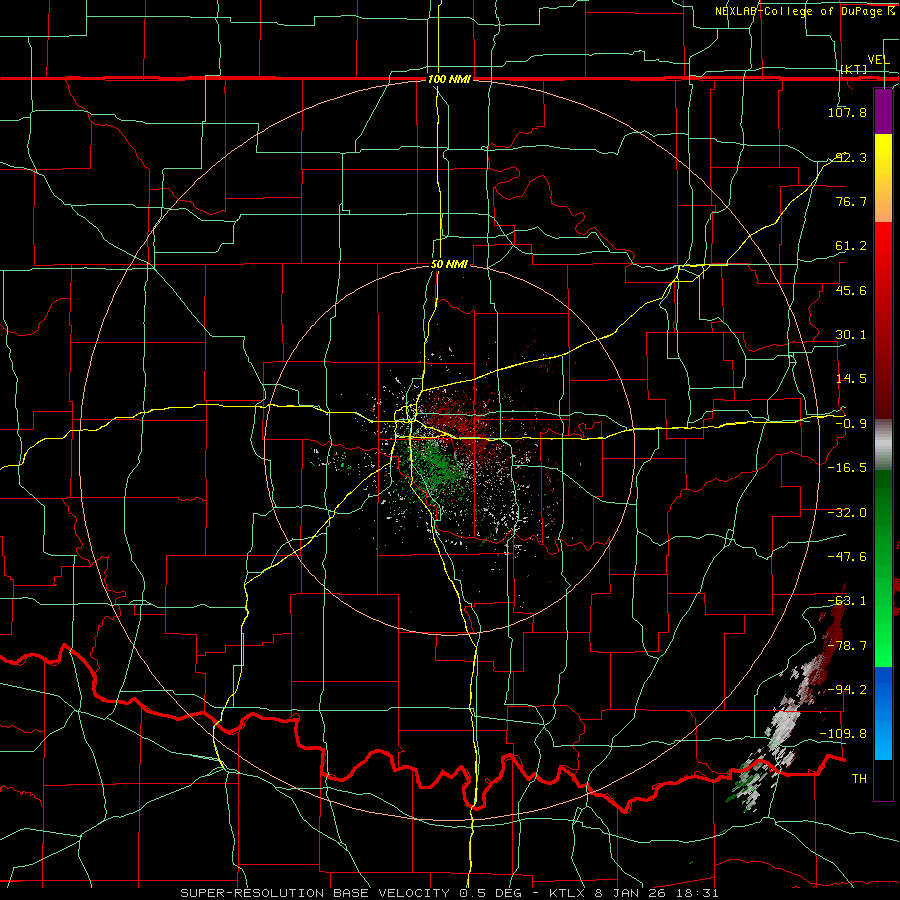Click the 45.6 velocity scale value
Screen dimensions: 900x900
pos(850,290)
